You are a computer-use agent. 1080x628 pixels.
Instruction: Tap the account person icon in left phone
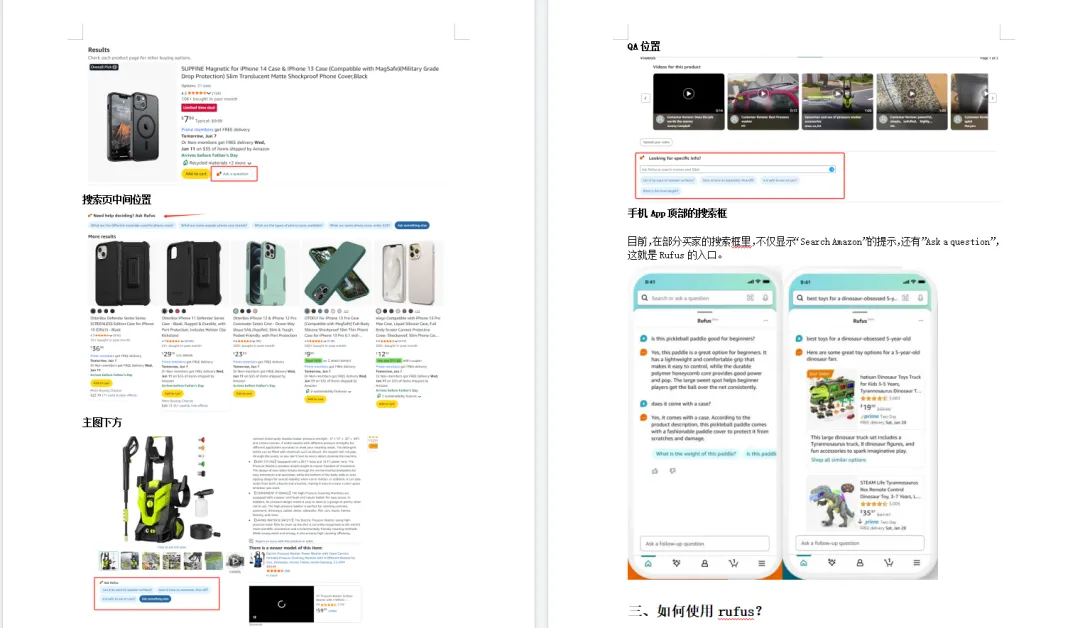tap(705, 563)
